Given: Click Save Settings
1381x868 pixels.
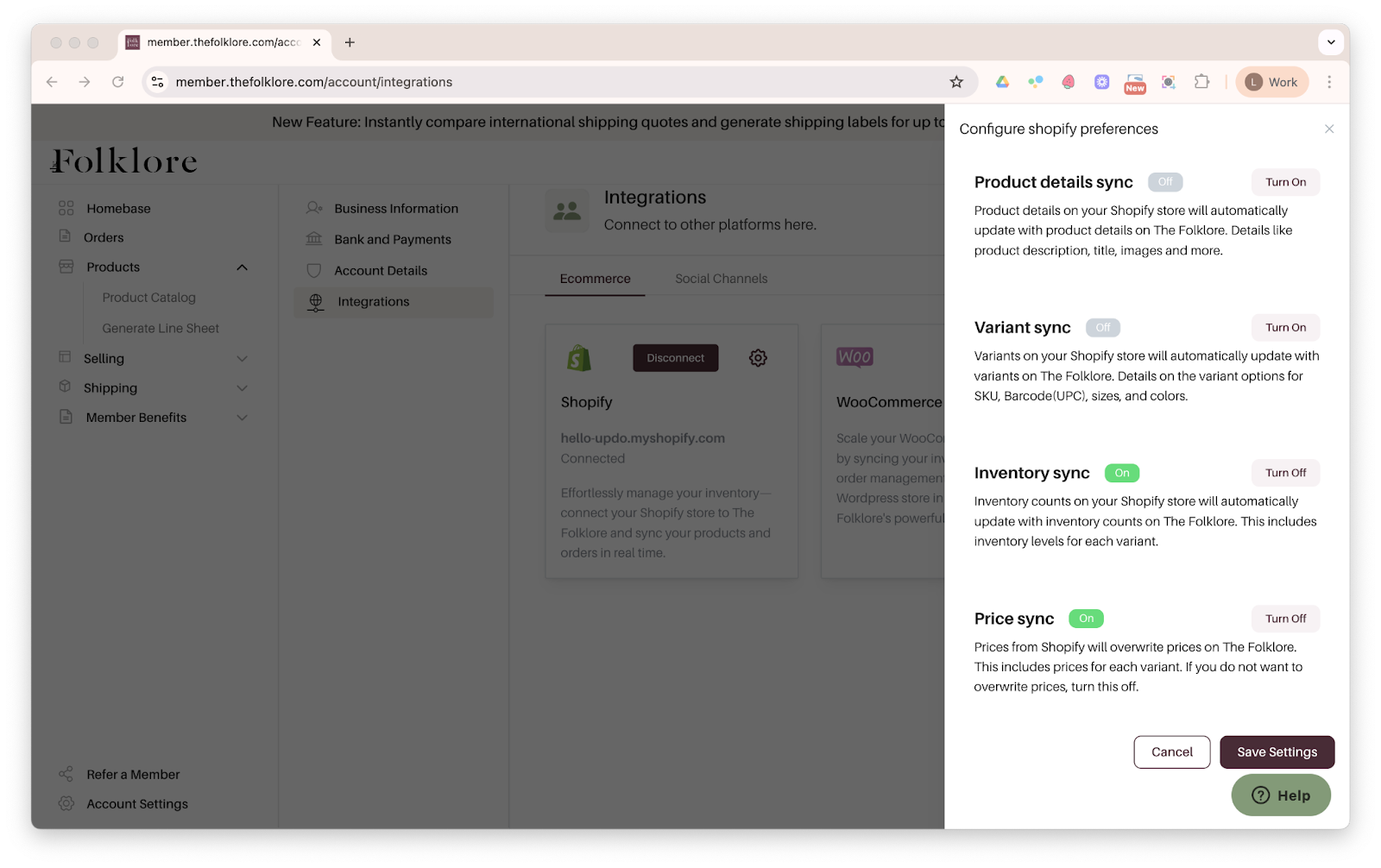Looking at the screenshot, I should point(1277,752).
